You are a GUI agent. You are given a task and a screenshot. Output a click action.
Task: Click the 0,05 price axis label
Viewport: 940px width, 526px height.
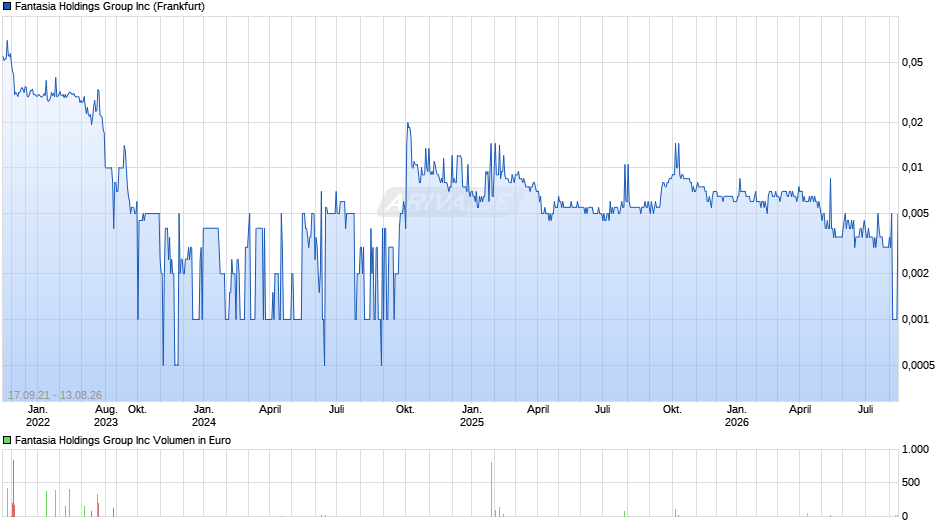click(x=912, y=62)
